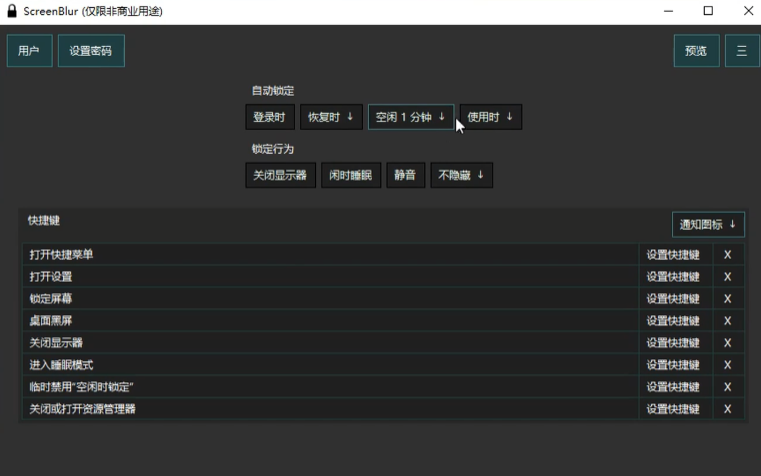Toggle the 关闭显示器 lock behavior

tap(280, 175)
